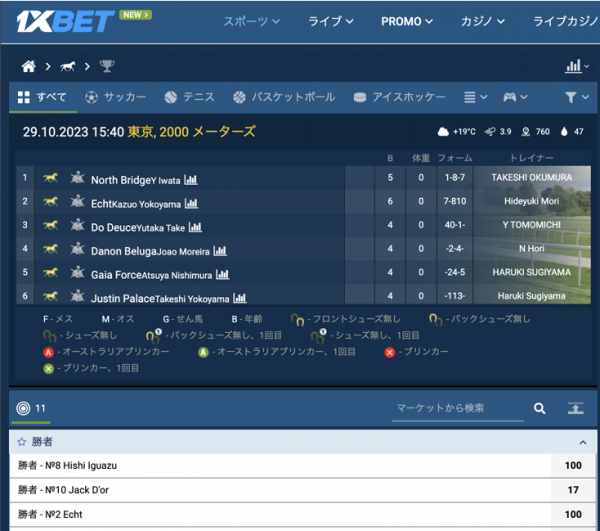Click the North Bridge horse name
The height and width of the screenshot is (531, 600).
121,180
